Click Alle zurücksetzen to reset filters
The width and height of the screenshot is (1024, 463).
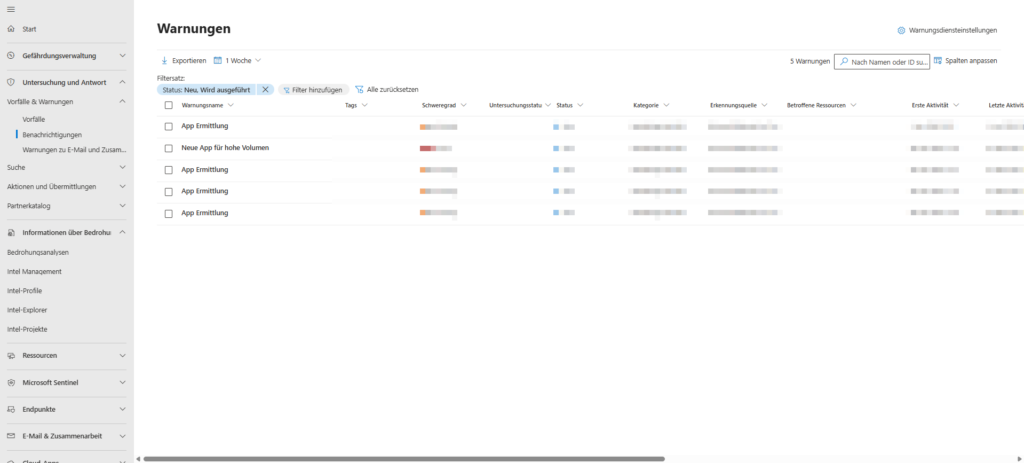tap(386, 89)
